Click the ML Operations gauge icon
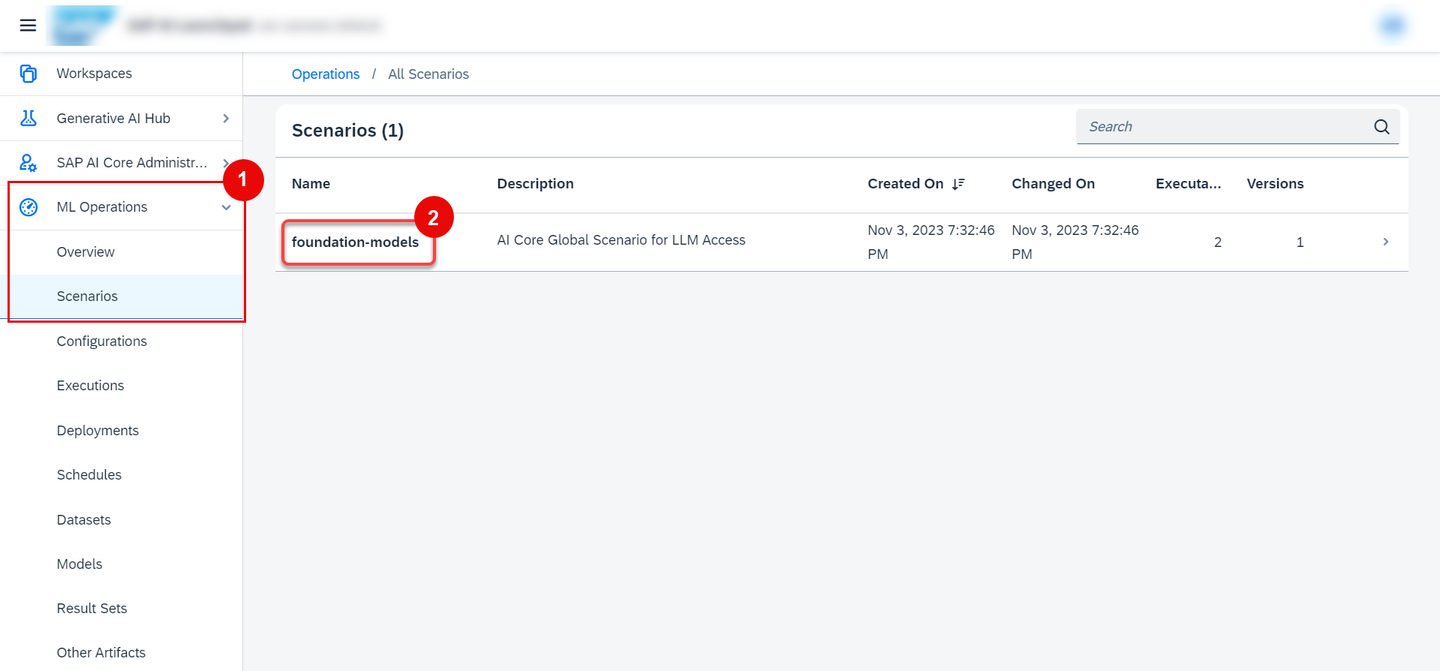Image resolution: width=1440 pixels, height=671 pixels. point(28,207)
